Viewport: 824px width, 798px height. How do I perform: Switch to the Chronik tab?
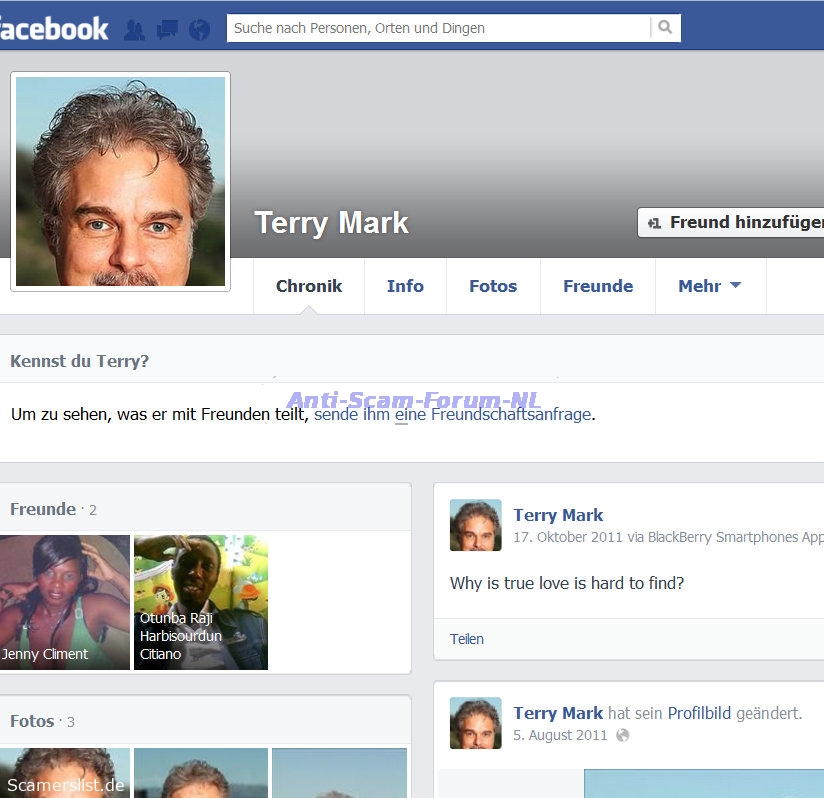[309, 286]
